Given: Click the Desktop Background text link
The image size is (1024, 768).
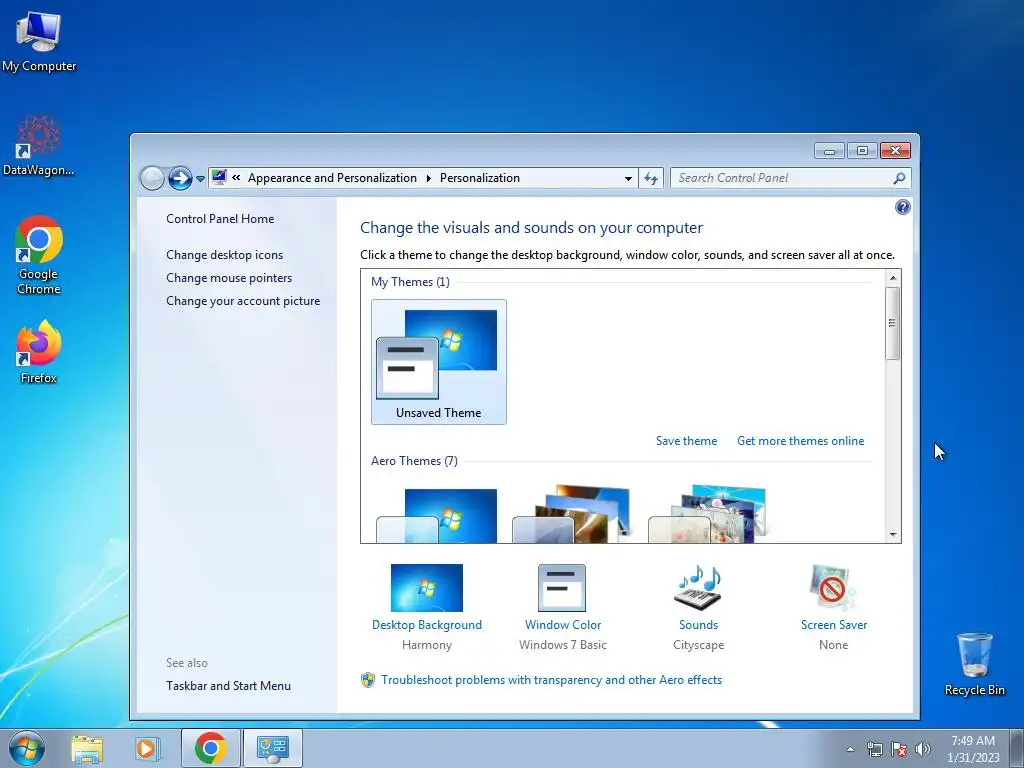Looking at the screenshot, I should pos(426,625).
